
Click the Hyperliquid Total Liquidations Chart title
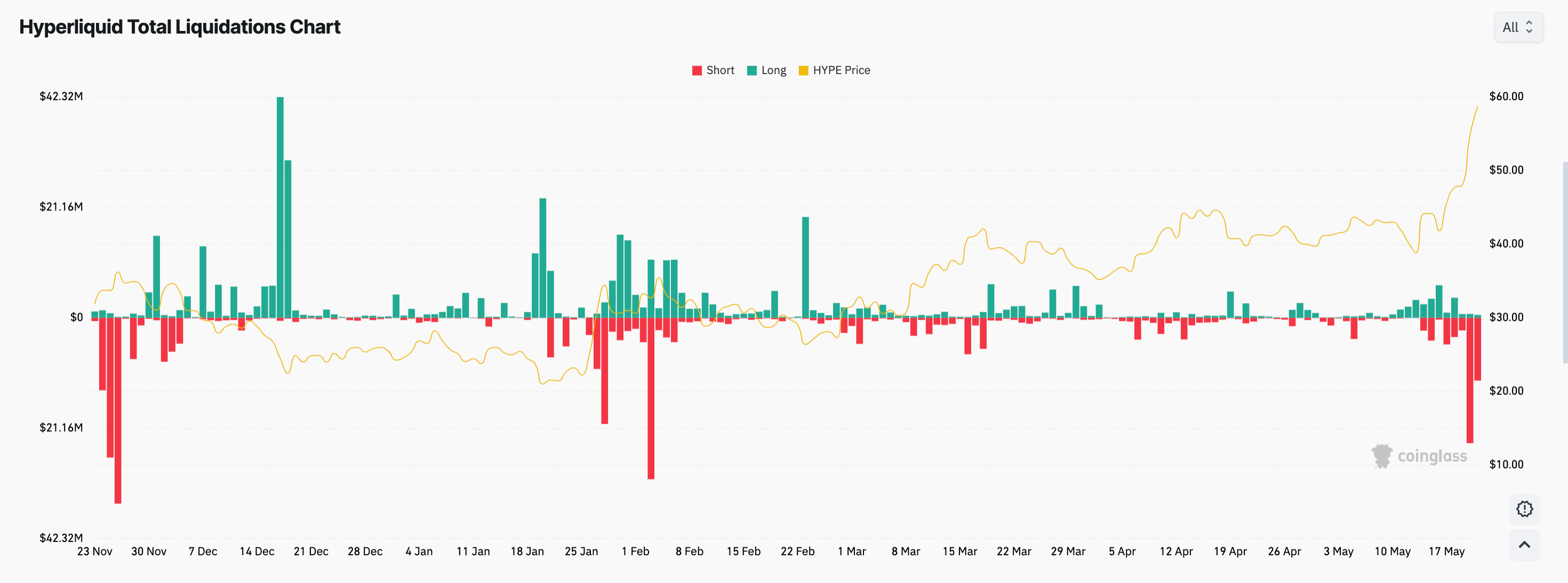180,27
